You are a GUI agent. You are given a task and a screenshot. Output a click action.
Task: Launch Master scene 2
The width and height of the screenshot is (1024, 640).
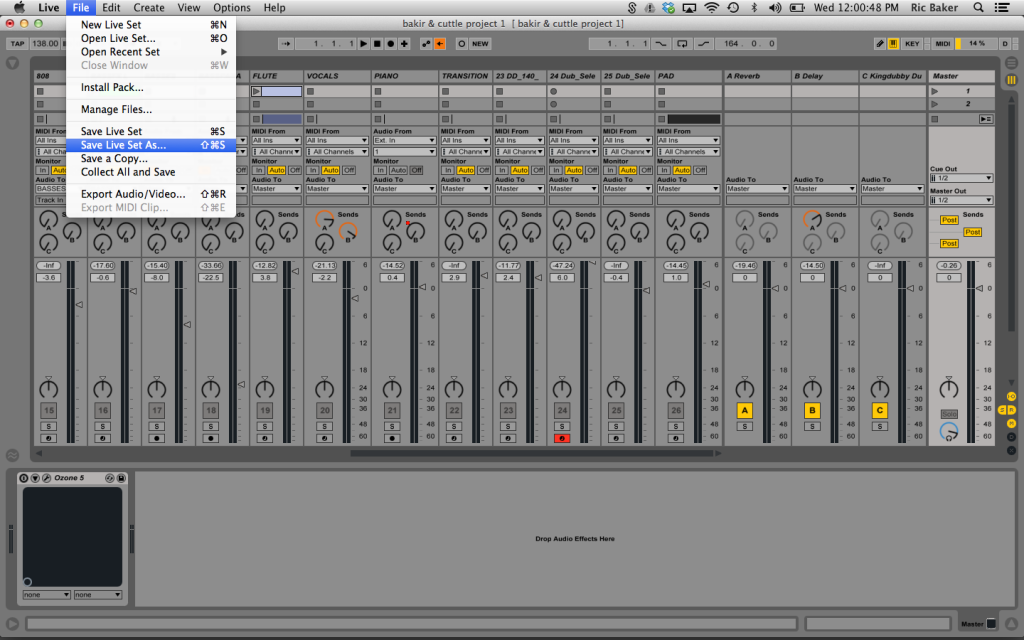[935, 104]
